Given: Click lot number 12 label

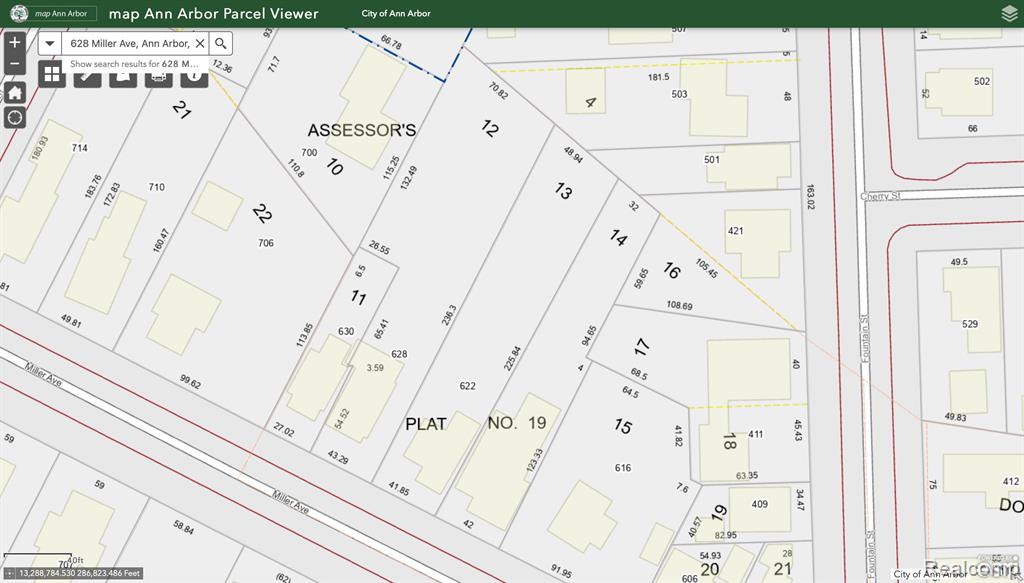Looking at the screenshot, I should click(490, 128).
